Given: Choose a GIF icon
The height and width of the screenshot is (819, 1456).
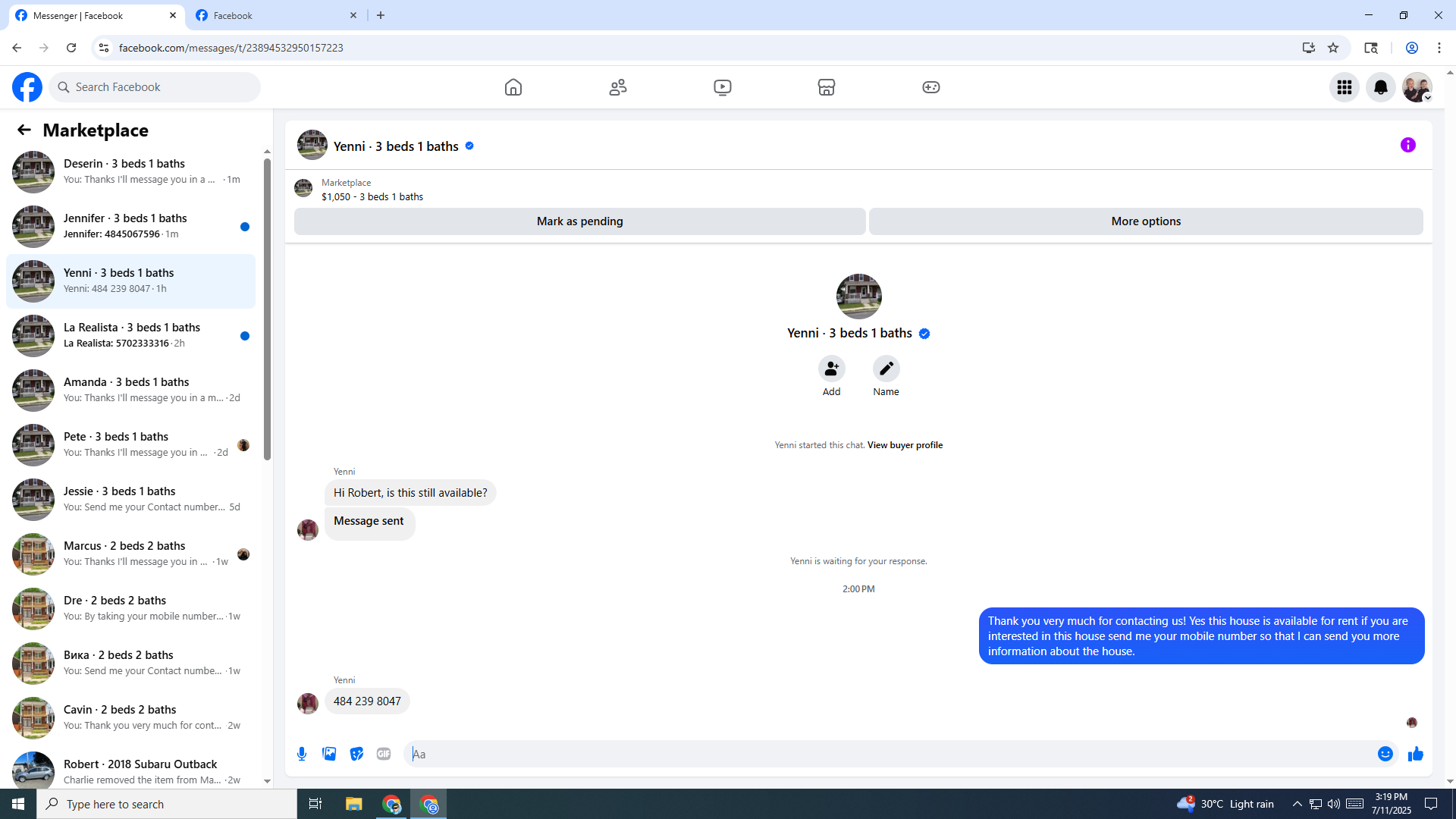Looking at the screenshot, I should point(384,754).
